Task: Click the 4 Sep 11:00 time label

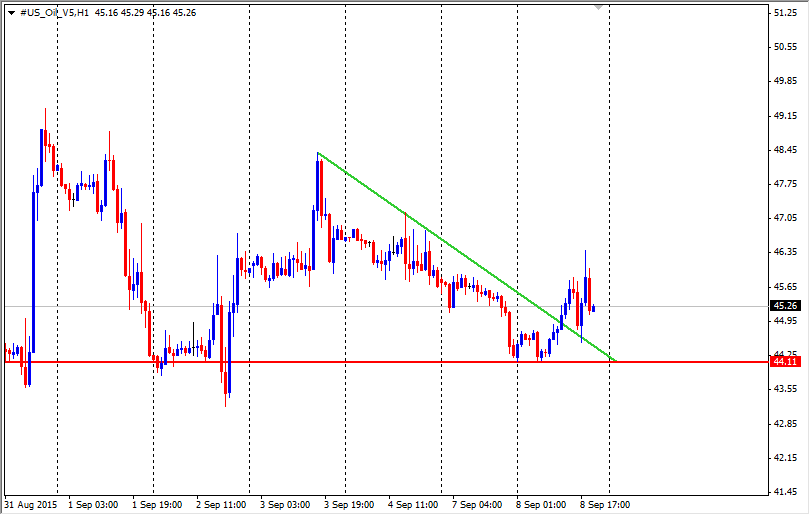Action: pyautogui.click(x=413, y=505)
